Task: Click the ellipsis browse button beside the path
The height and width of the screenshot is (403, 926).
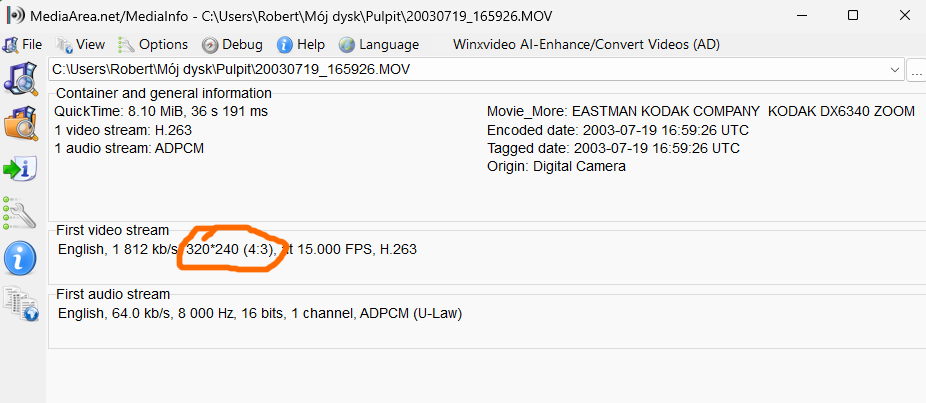Action: pos(916,69)
